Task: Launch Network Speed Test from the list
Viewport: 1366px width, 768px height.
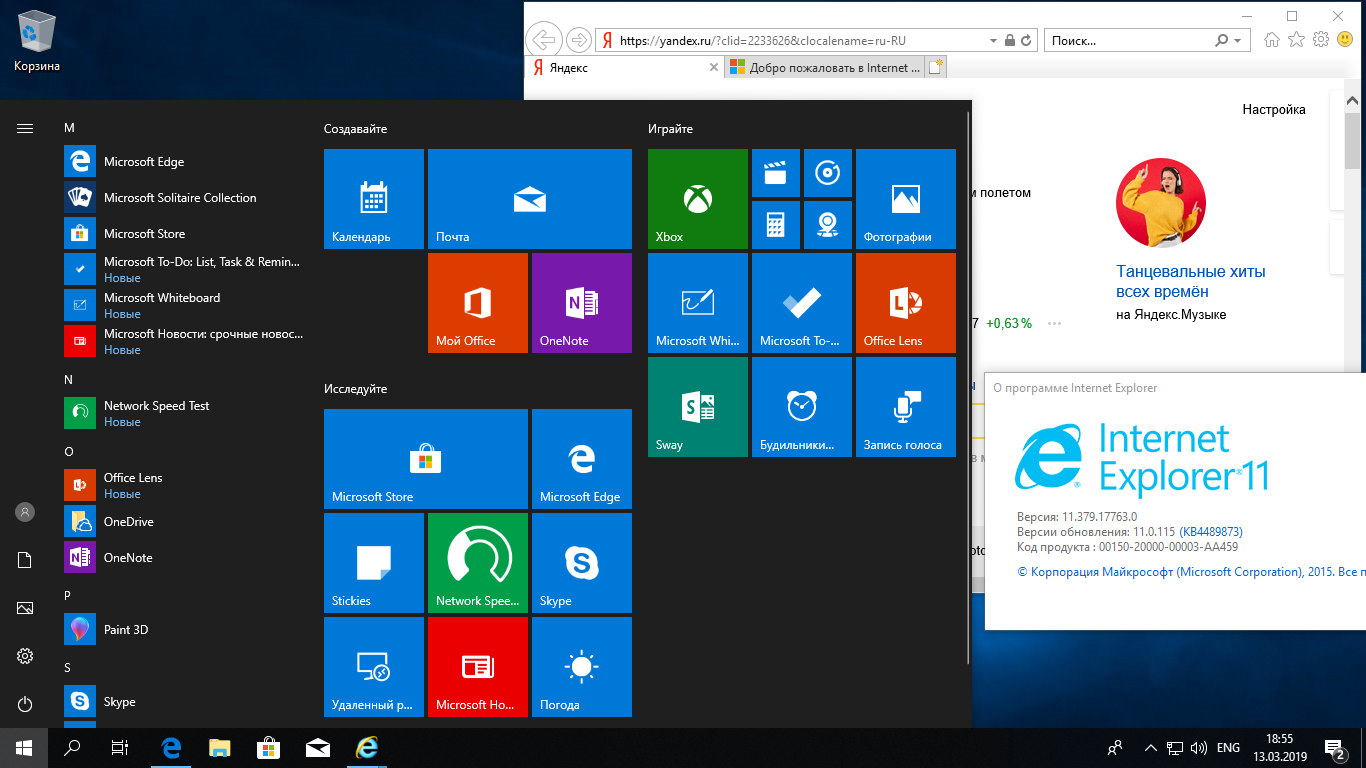Action: tap(183, 413)
